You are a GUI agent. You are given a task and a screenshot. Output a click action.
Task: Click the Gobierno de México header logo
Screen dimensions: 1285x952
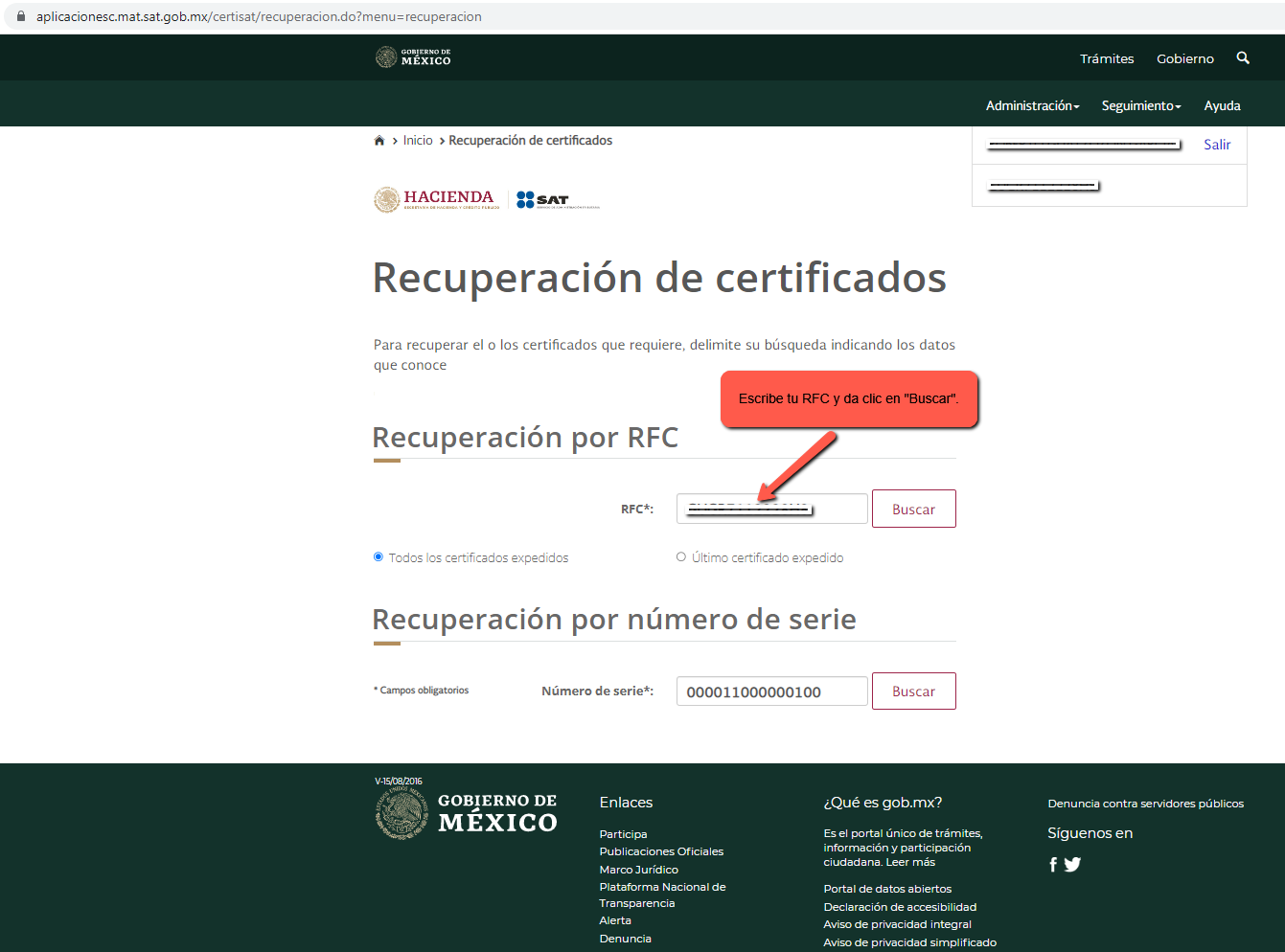pyautogui.click(x=413, y=57)
